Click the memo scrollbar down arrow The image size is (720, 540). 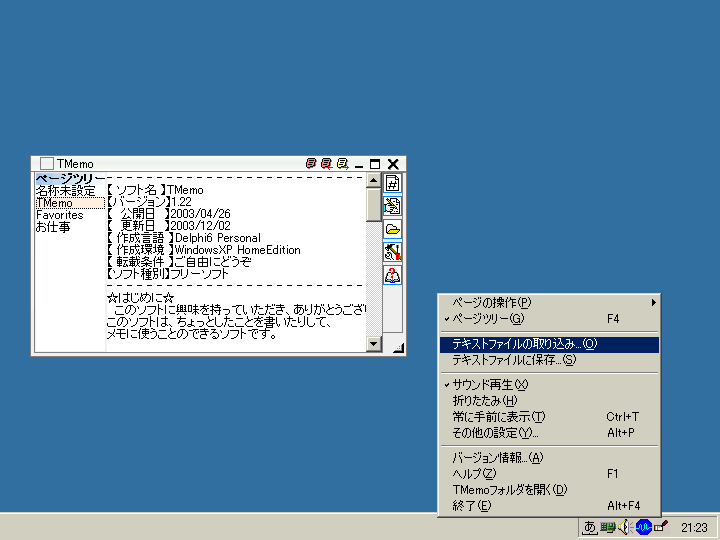pyautogui.click(x=373, y=343)
